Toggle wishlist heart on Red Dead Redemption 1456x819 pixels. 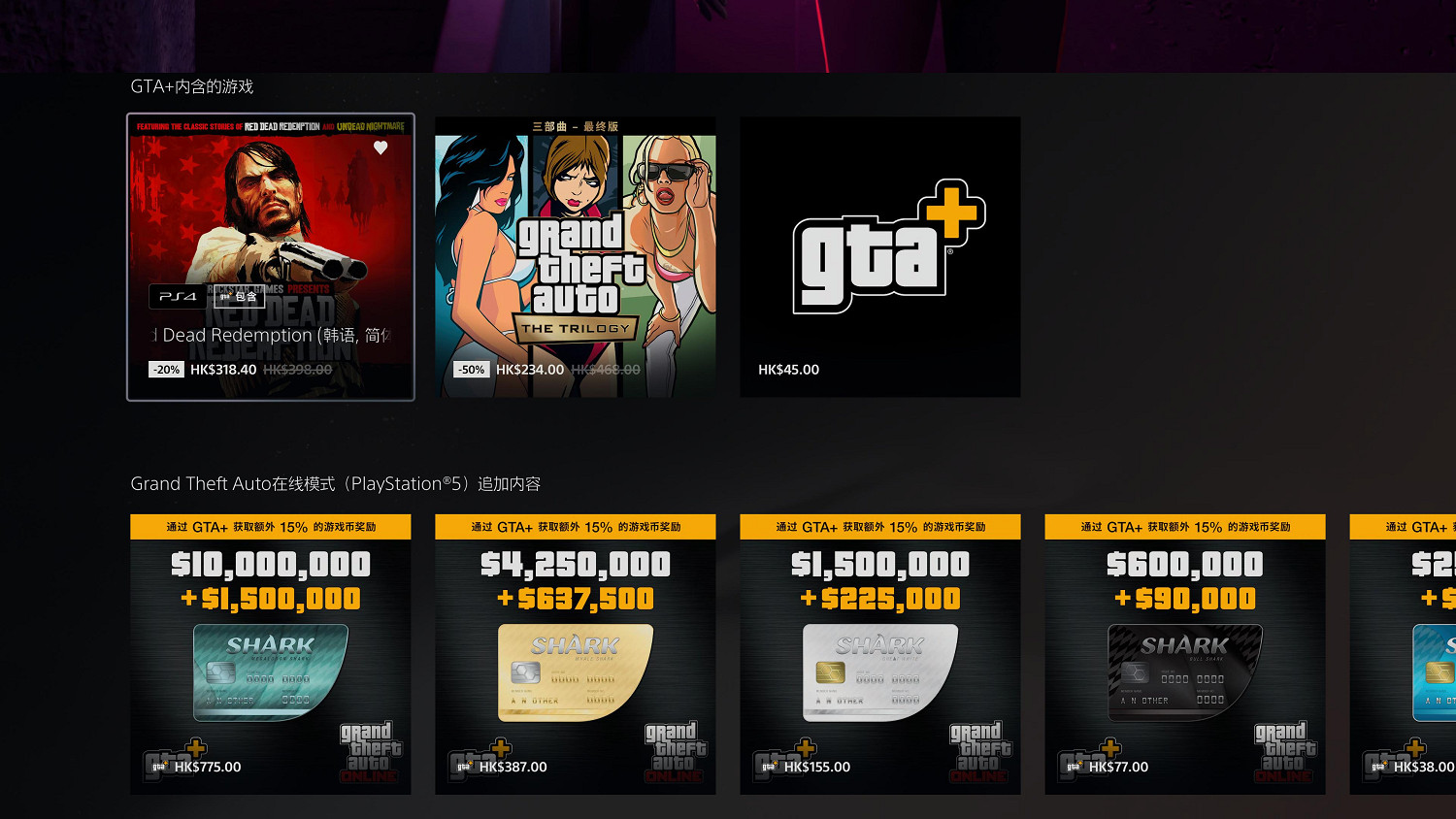[381, 147]
